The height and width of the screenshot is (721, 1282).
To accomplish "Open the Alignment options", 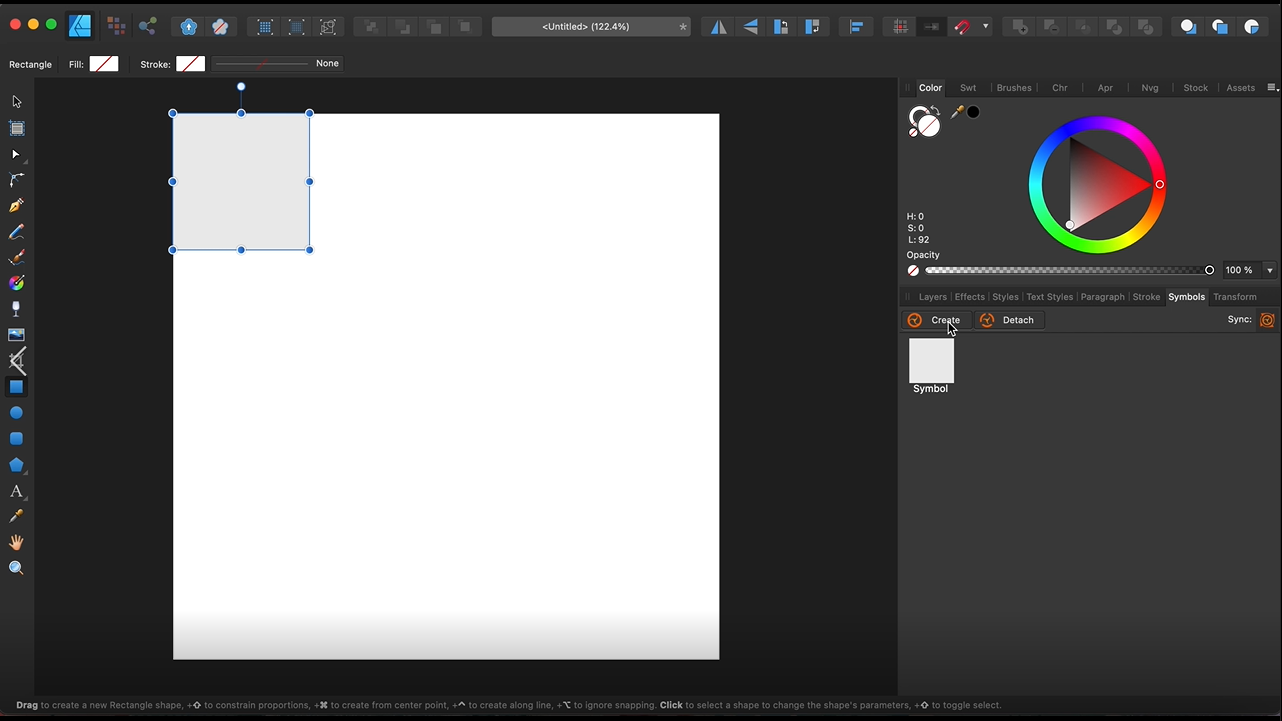I will click(856, 27).
